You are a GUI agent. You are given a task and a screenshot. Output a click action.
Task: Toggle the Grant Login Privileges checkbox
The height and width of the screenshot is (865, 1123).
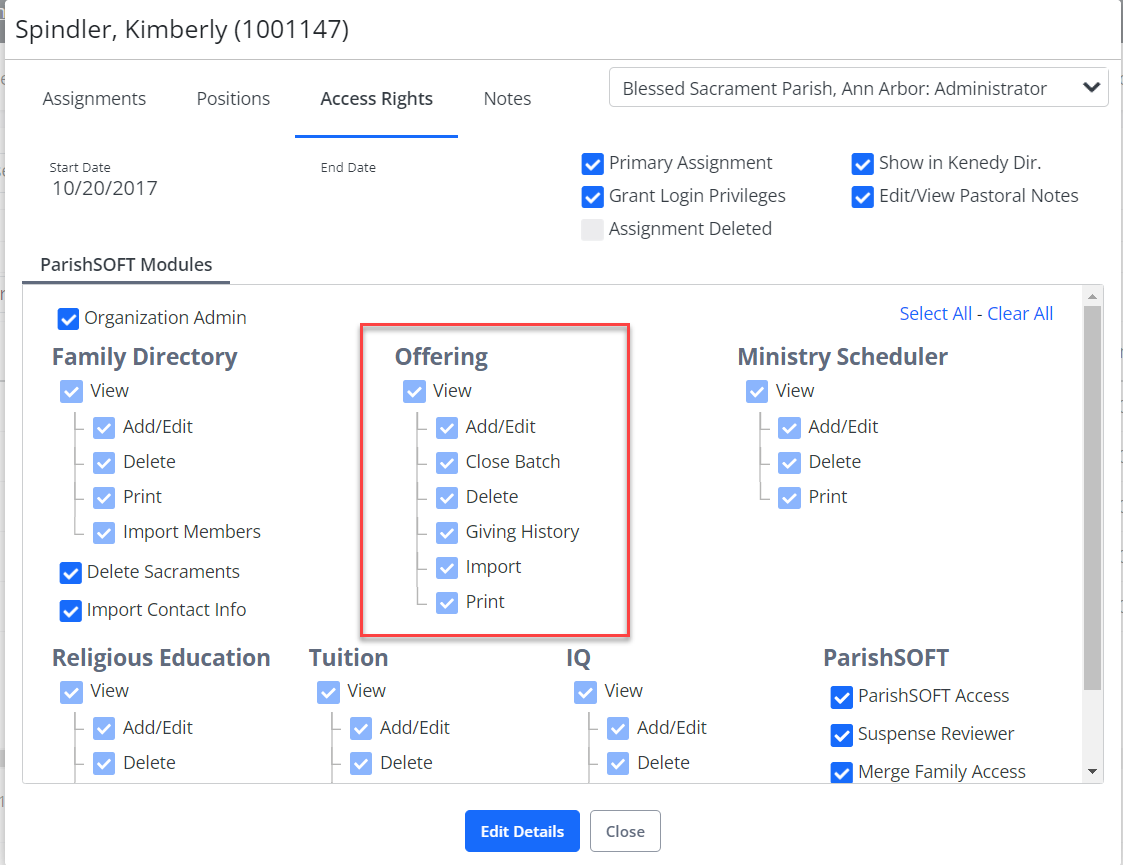pyautogui.click(x=592, y=196)
